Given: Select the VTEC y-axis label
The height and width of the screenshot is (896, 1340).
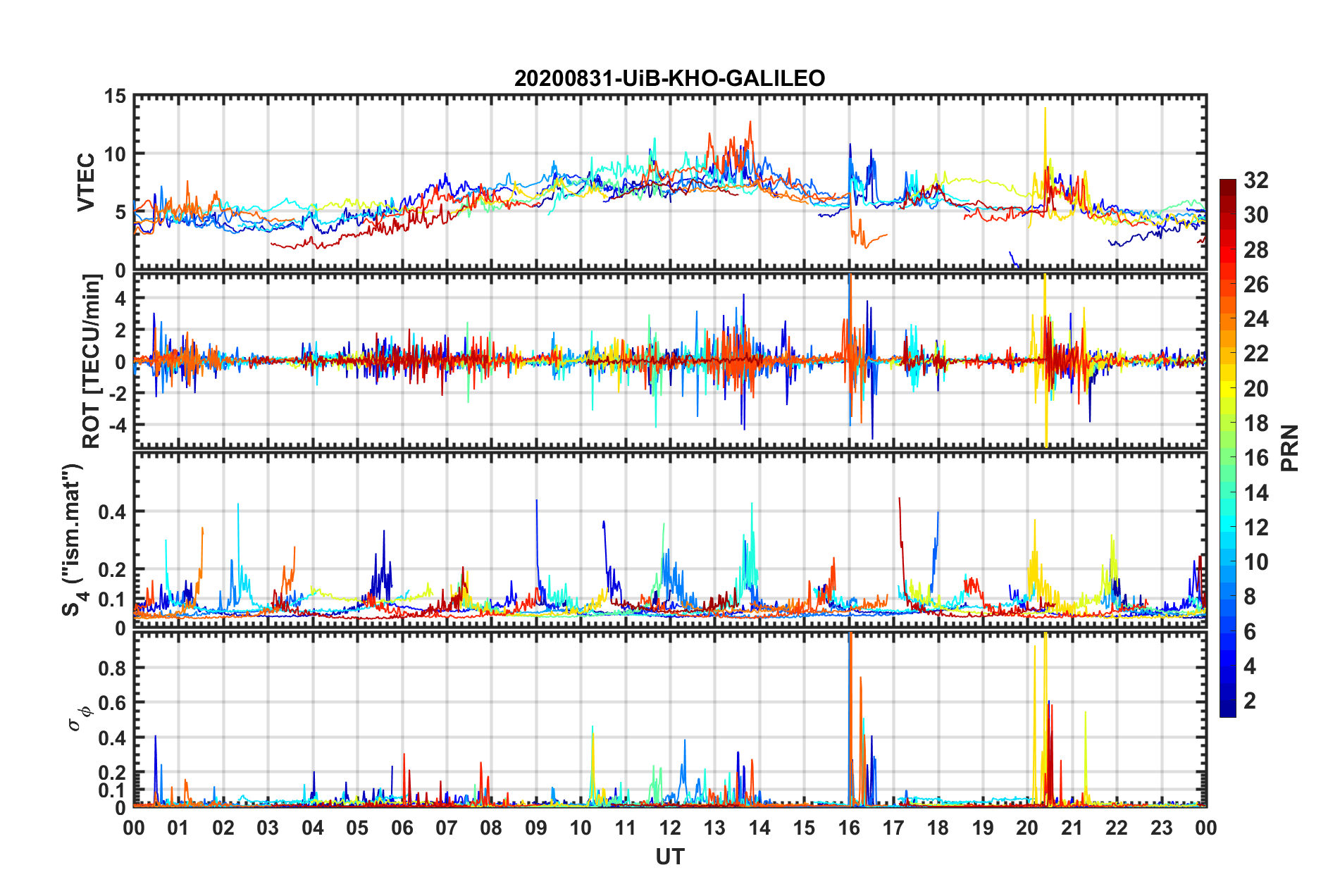Looking at the screenshot, I should pos(86,182).
